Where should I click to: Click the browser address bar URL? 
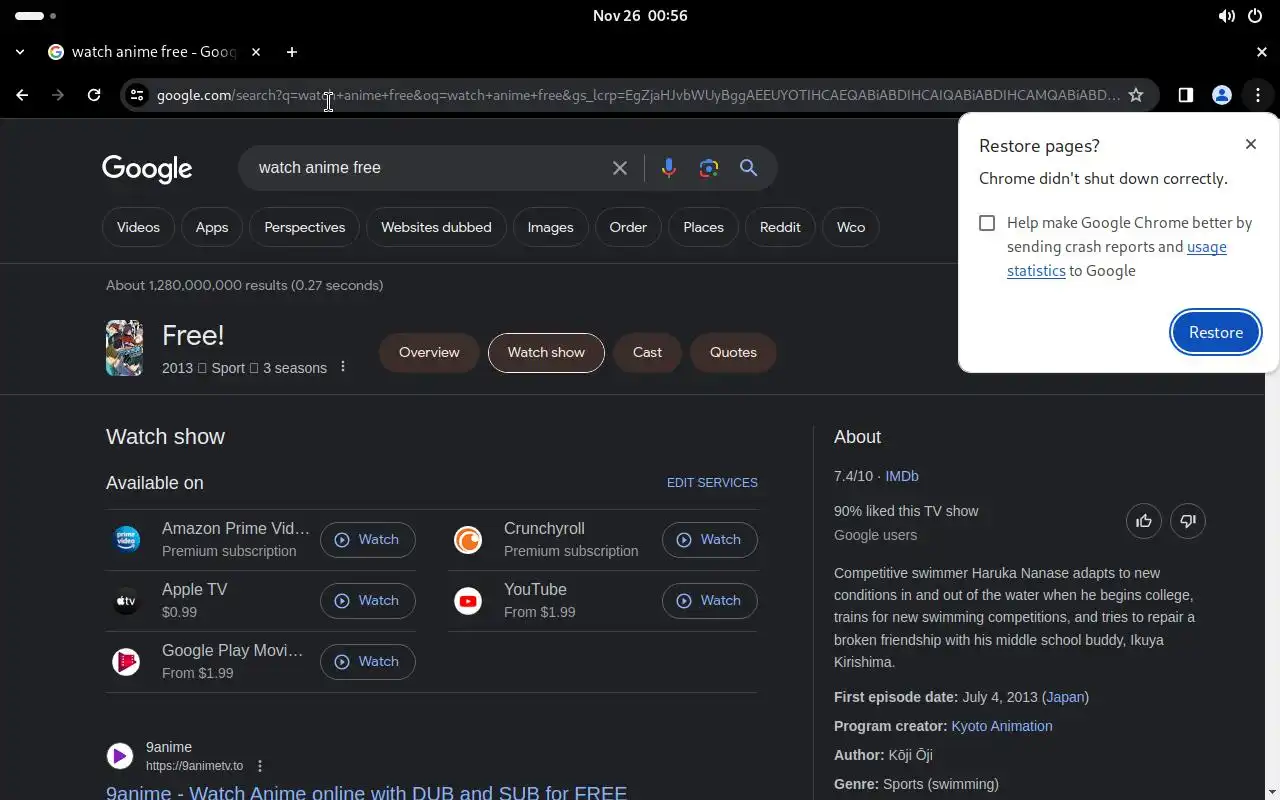tap(638, 95)
